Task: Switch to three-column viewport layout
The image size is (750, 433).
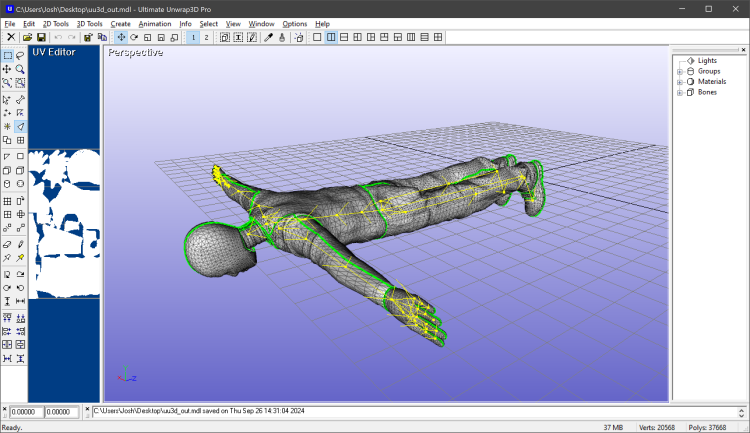Action: [x=411, y=37]
